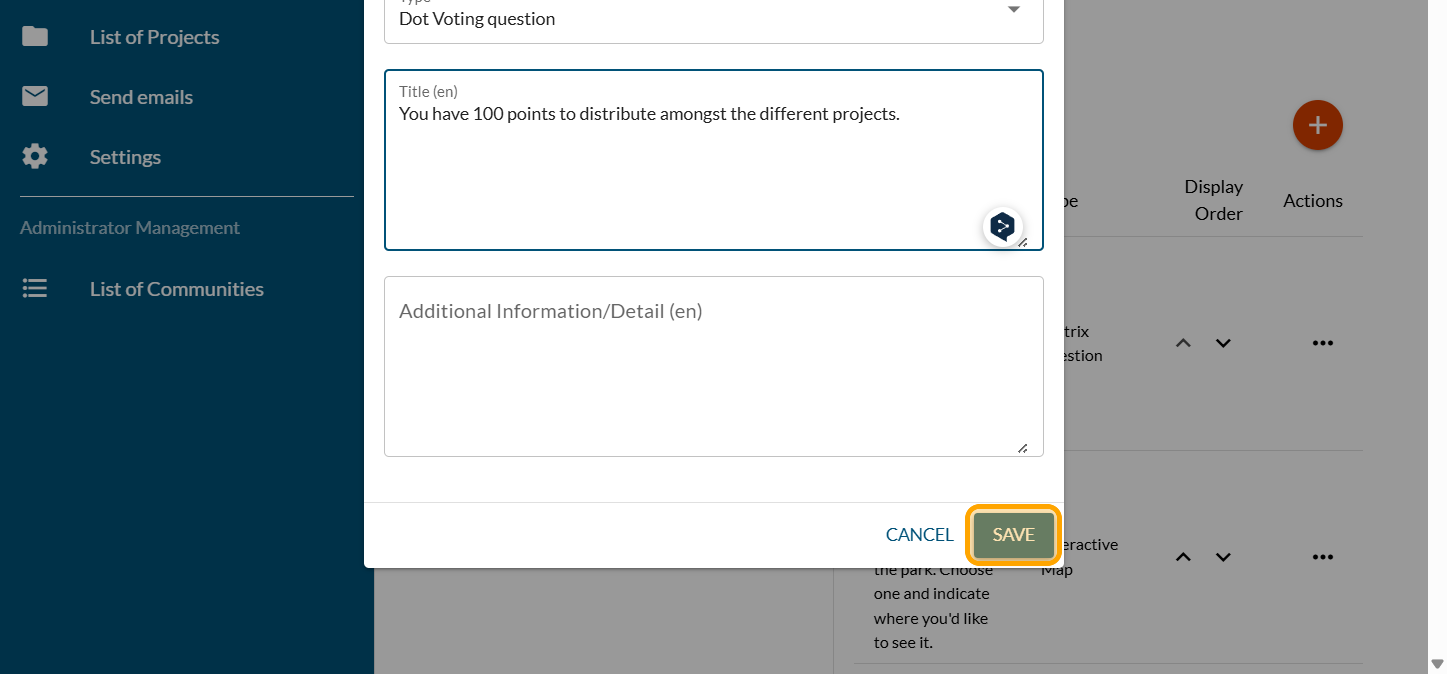Move the Matrix question row up
Screen dimensions: 1447x674
coord(1183,343)
